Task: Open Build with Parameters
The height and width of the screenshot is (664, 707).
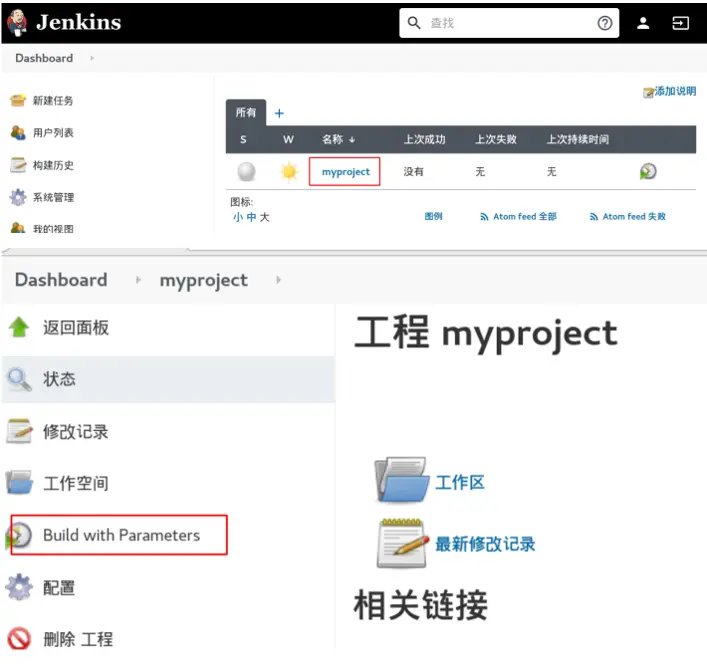Action: point(121,535)
